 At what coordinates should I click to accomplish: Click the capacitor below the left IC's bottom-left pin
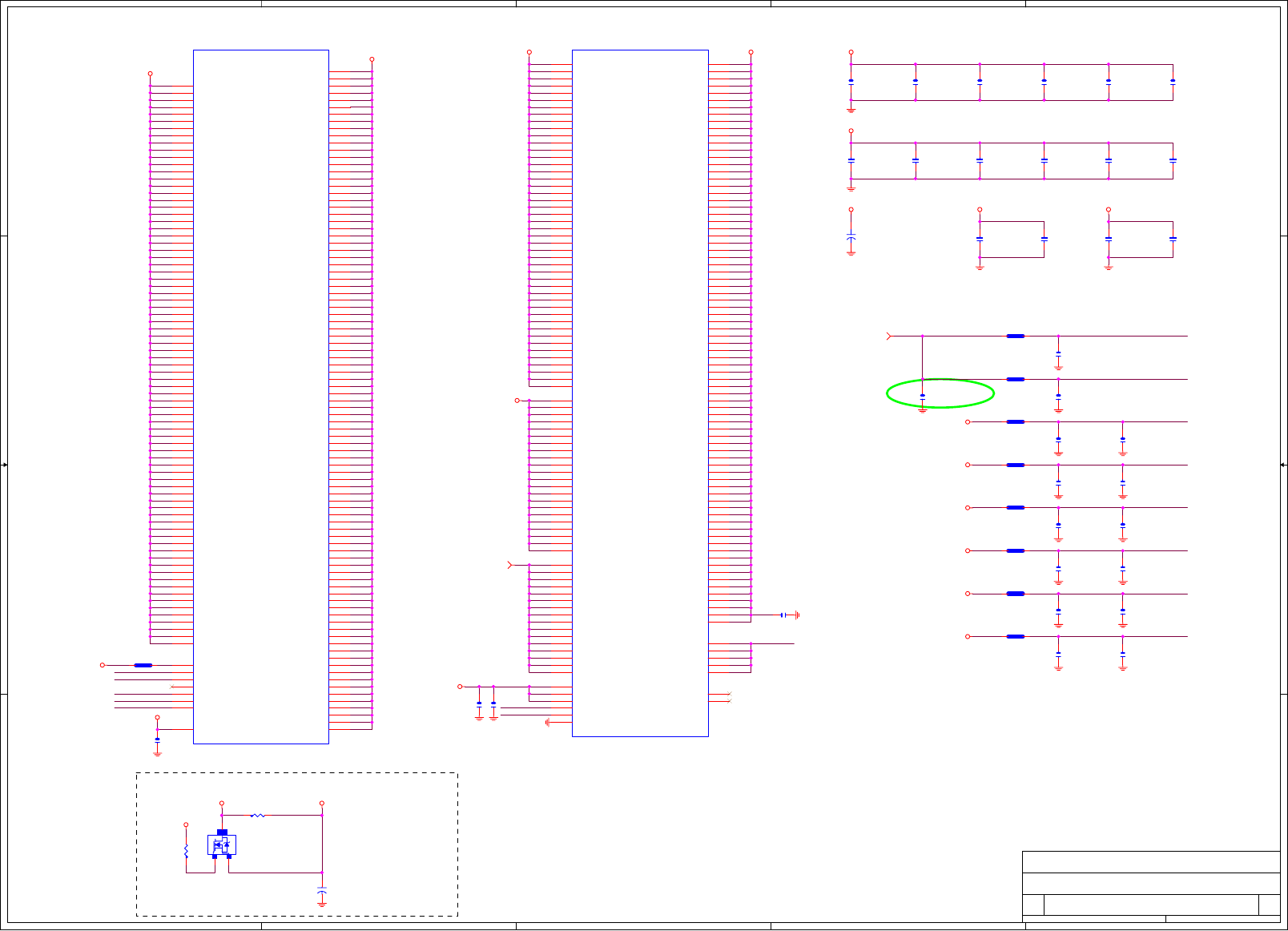click(157, 740)
